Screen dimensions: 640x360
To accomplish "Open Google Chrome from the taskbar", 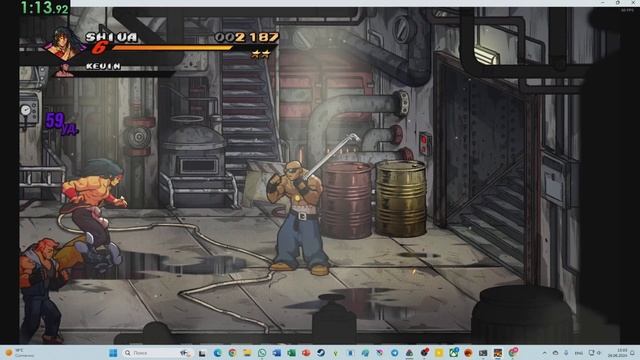I will (x=232, y=353).
